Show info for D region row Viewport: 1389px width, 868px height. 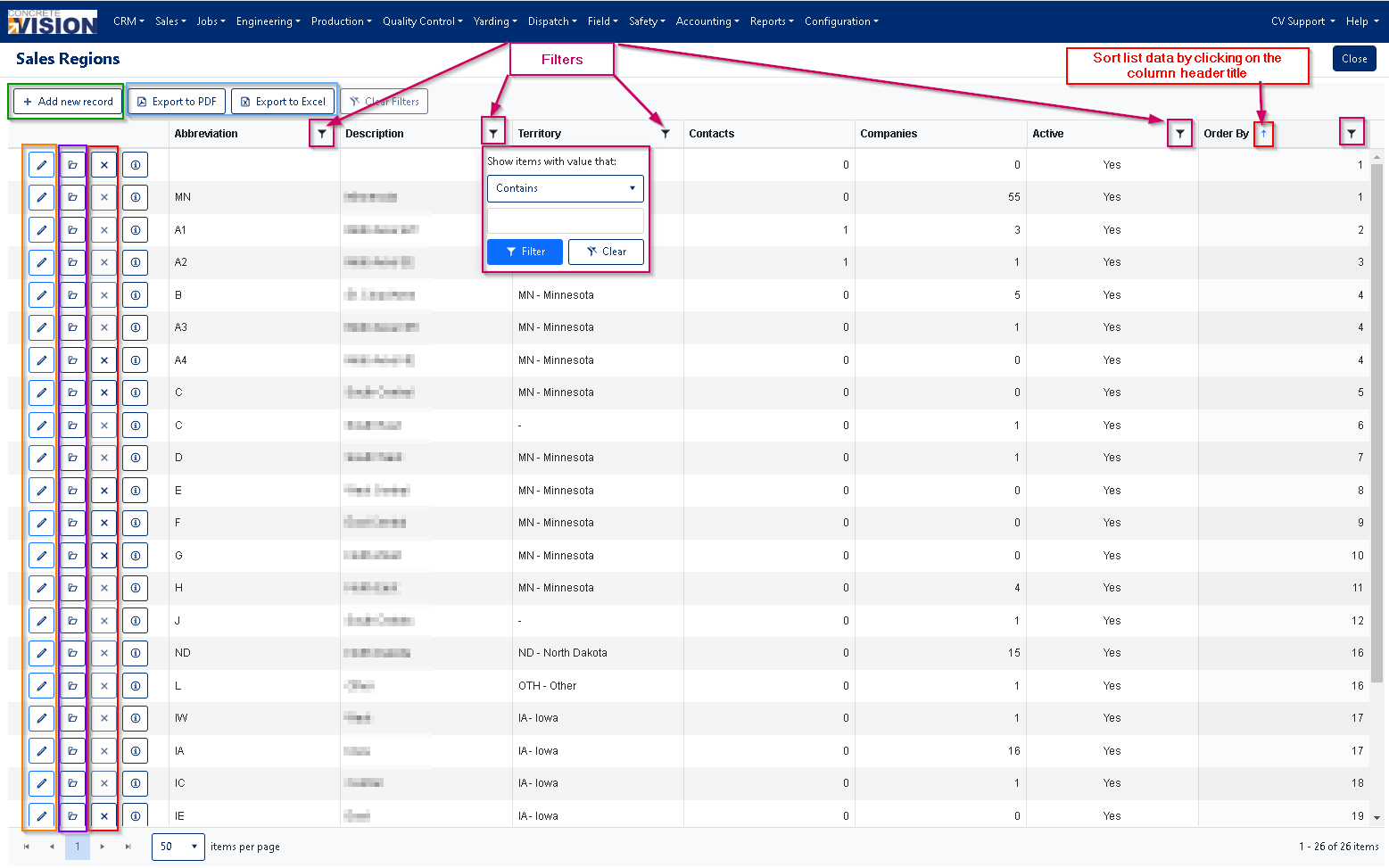(135, 458)
